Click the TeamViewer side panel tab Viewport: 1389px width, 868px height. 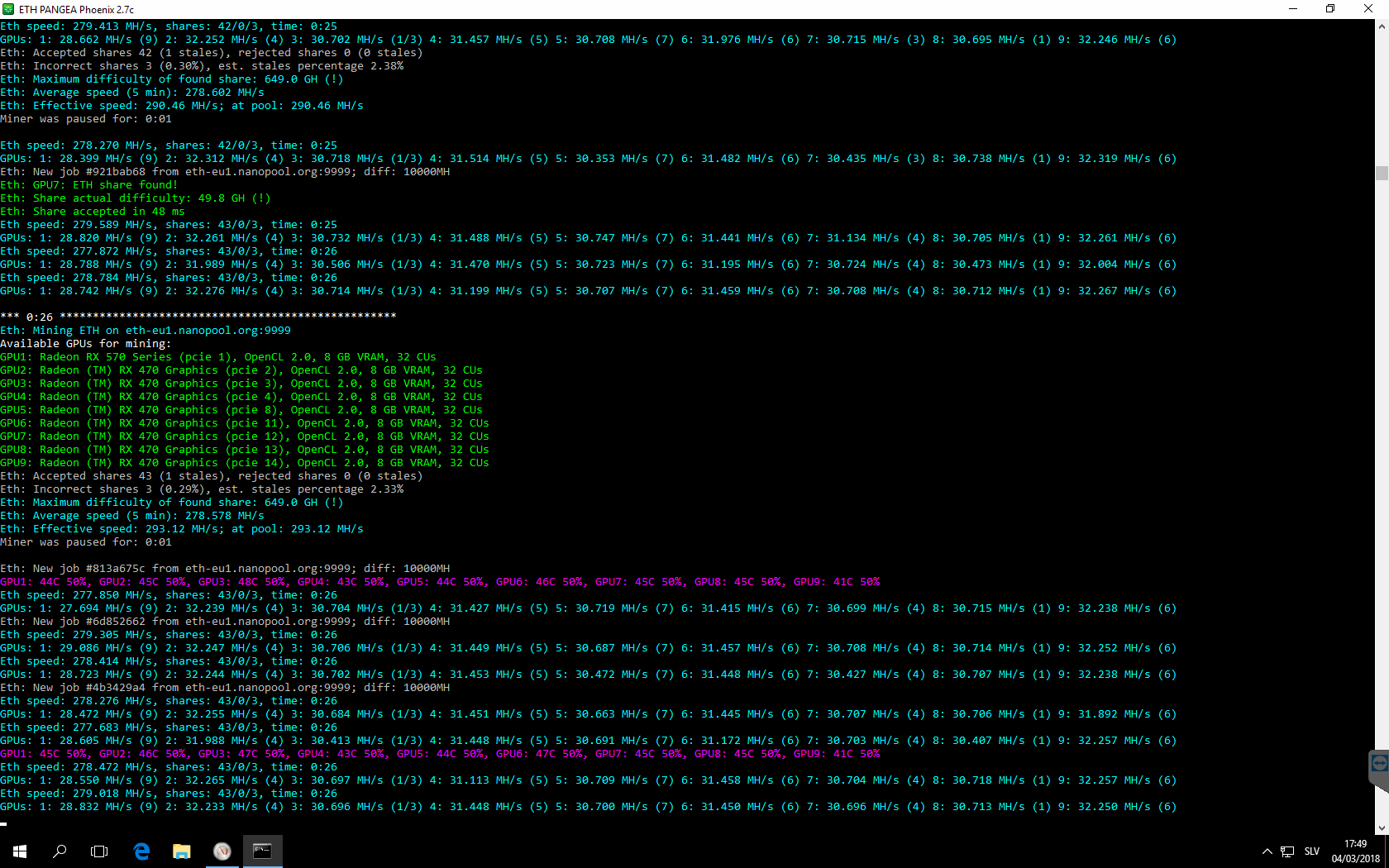pyautogui.click(x=1378, y=765)
